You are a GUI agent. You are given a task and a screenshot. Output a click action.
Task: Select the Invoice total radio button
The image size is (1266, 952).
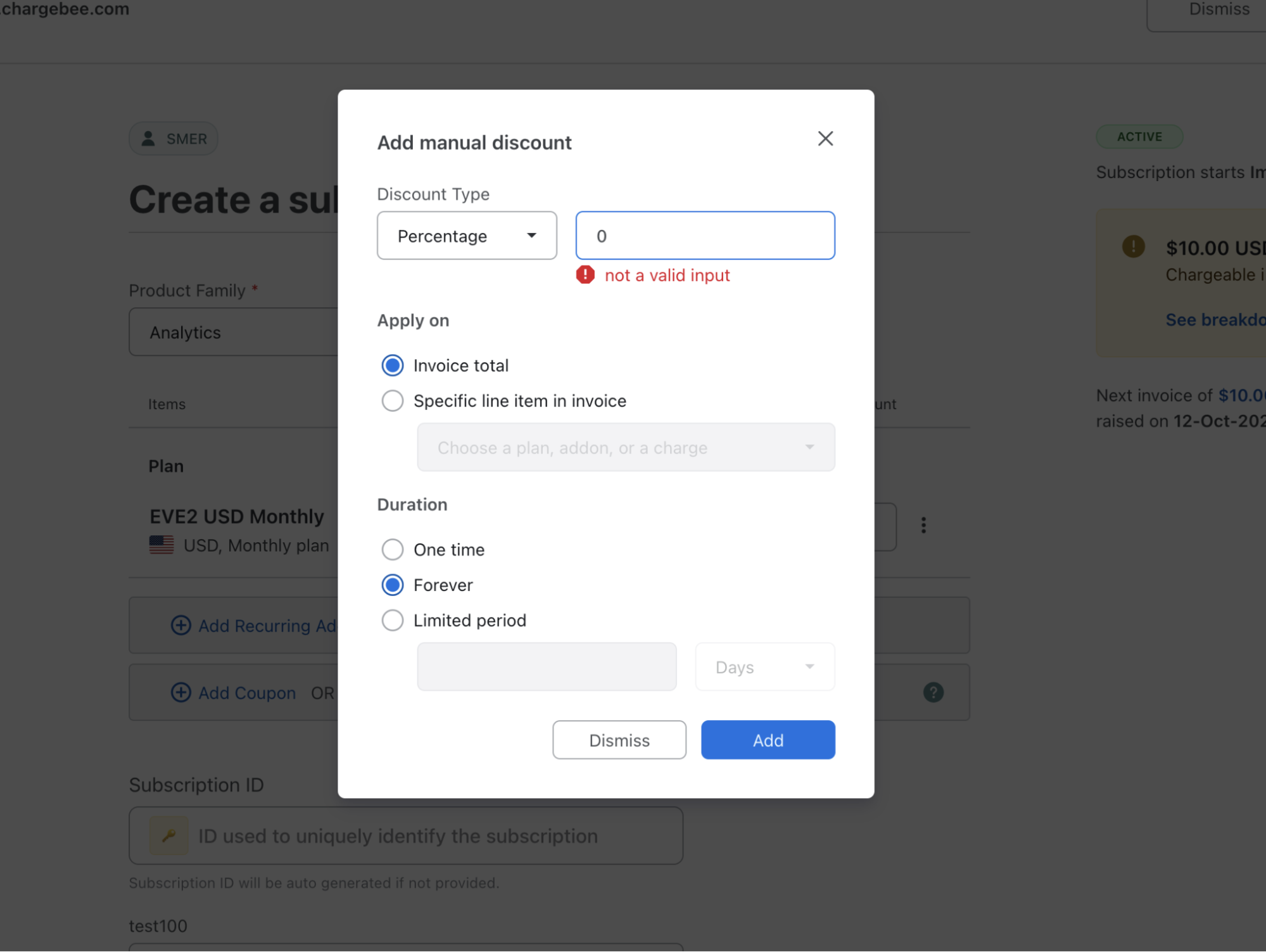392,365
